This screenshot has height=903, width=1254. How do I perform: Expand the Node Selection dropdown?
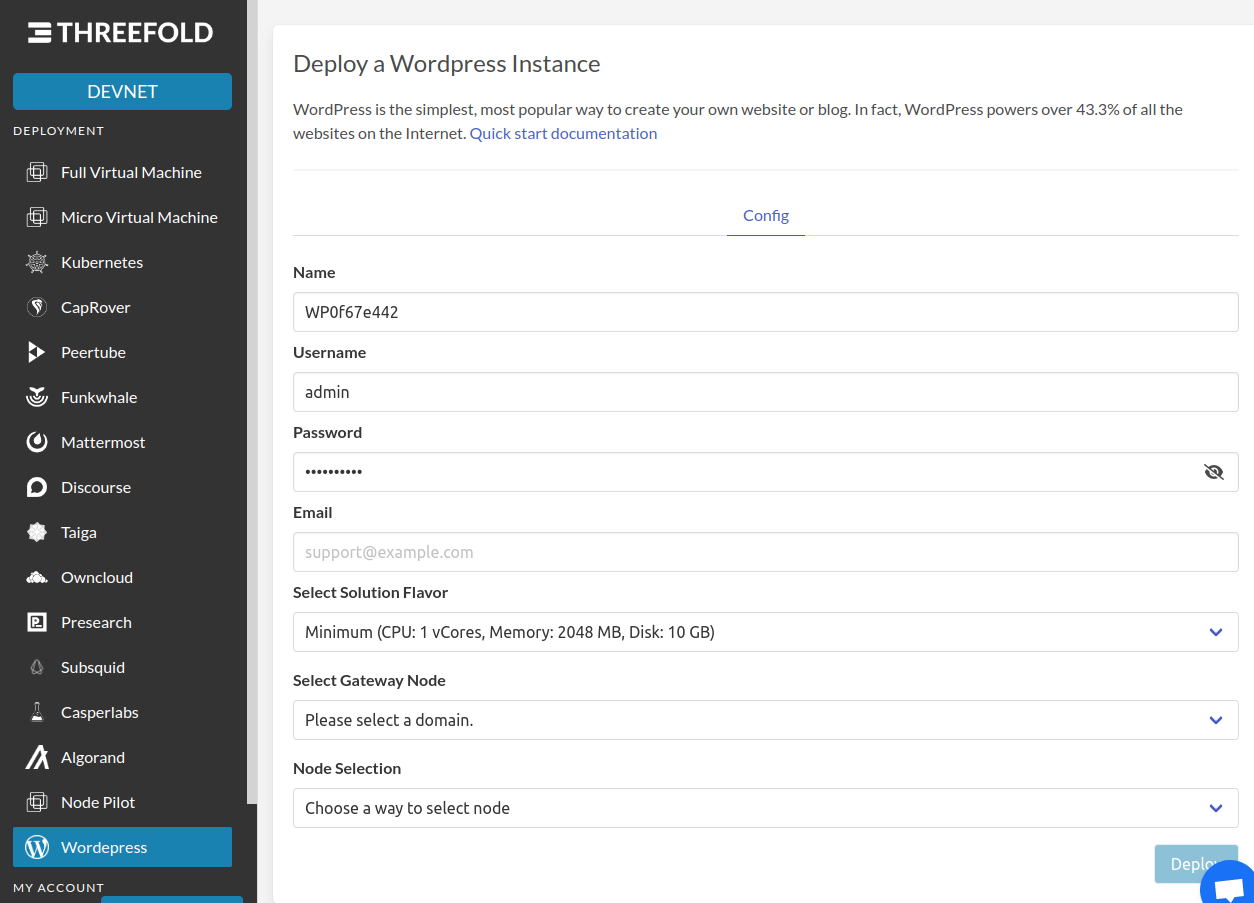[x=765, y=808]
